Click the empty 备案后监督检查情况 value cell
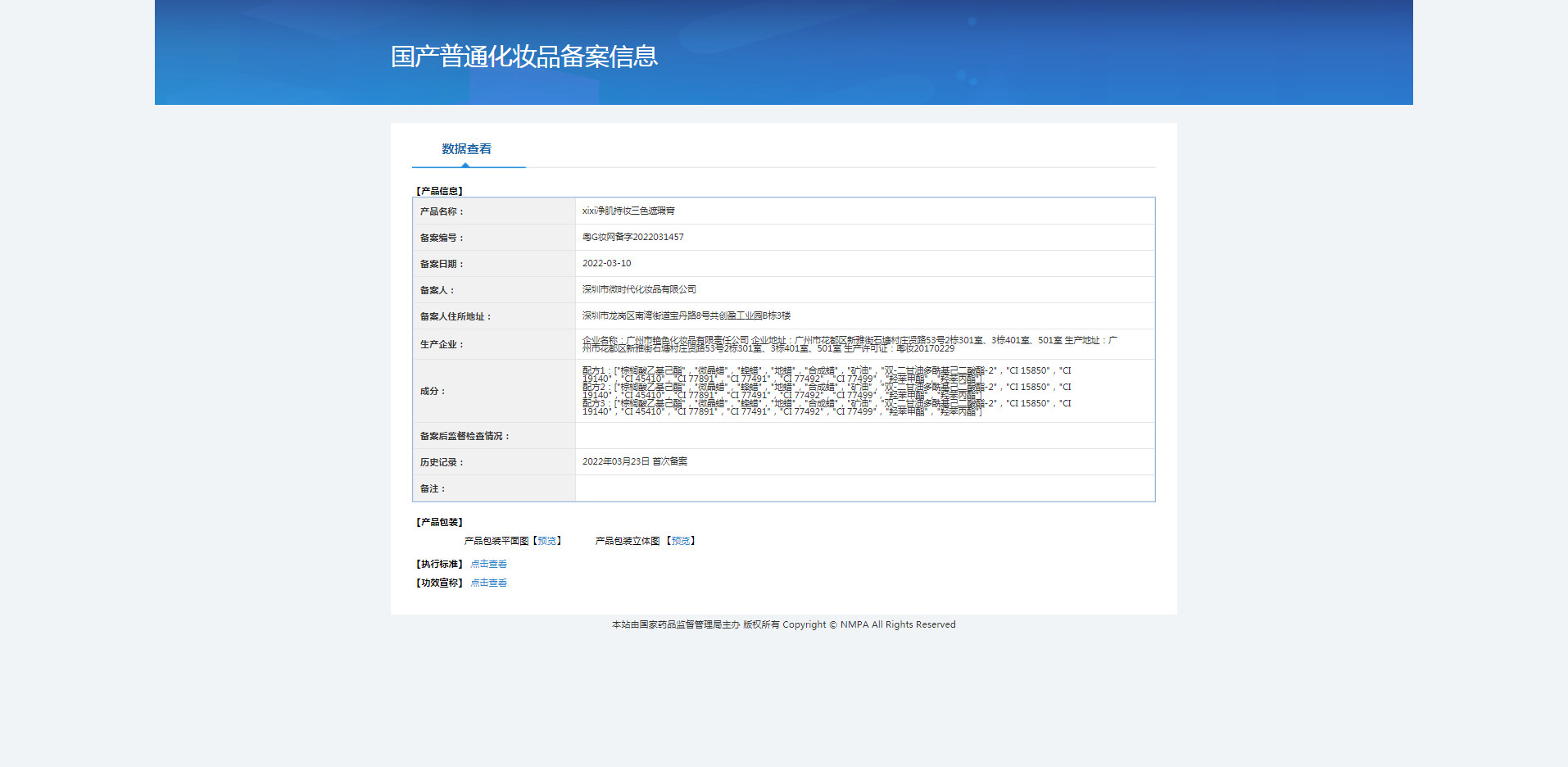Viewport: 1568px width, 767px height. click(865, 436)
